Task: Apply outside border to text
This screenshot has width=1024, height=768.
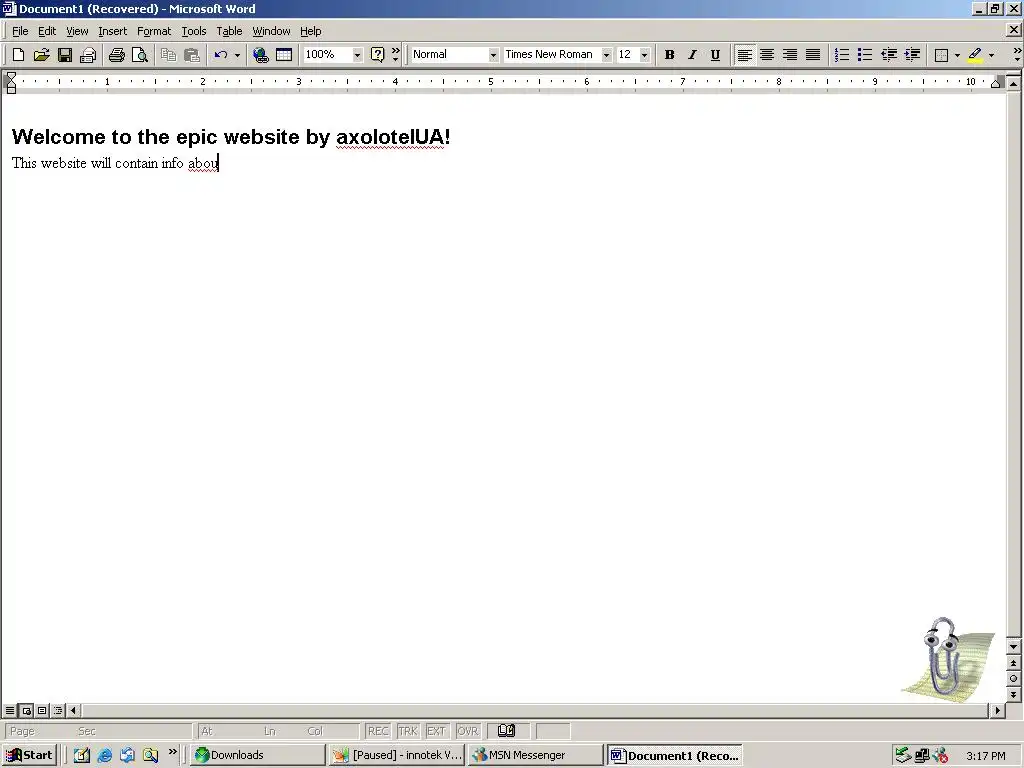Action: click(941, 55)
